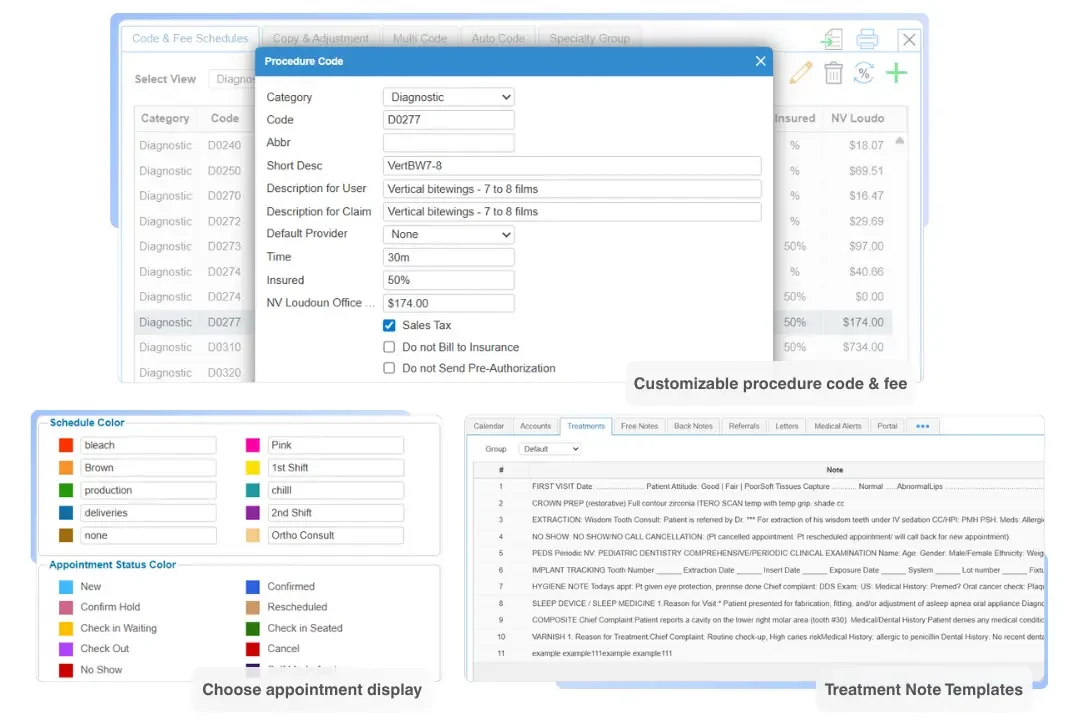1080x720 pixels.
Task: Enable the Sales Tax checkbox
Action: (388, 324)
